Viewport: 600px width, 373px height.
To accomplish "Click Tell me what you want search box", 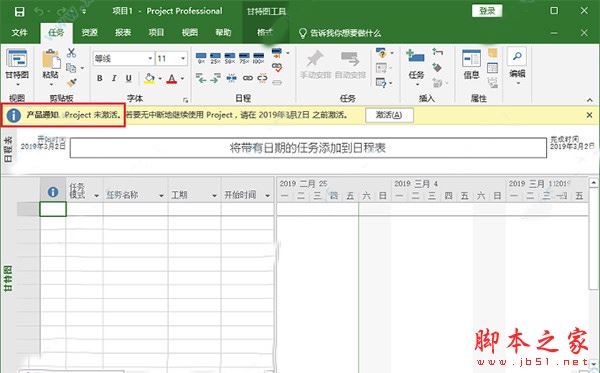I will point(340,33).
